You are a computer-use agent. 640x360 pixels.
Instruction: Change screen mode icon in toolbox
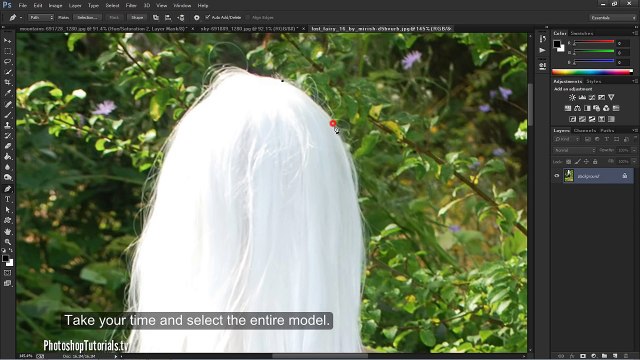[7, 283]
